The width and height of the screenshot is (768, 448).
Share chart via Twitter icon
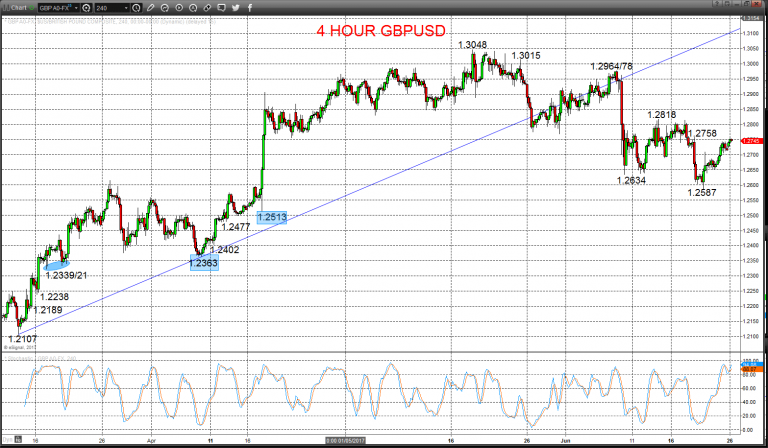[x=236, y=8]
